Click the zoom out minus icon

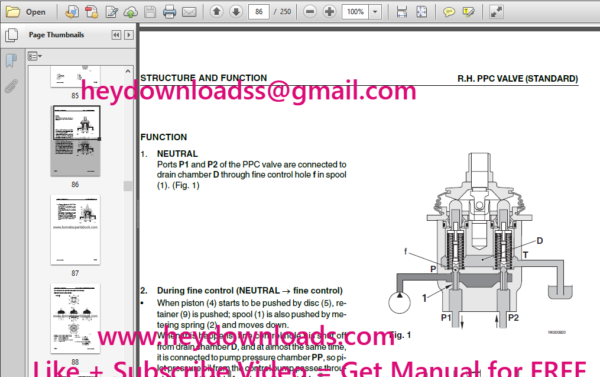(310, 12)
